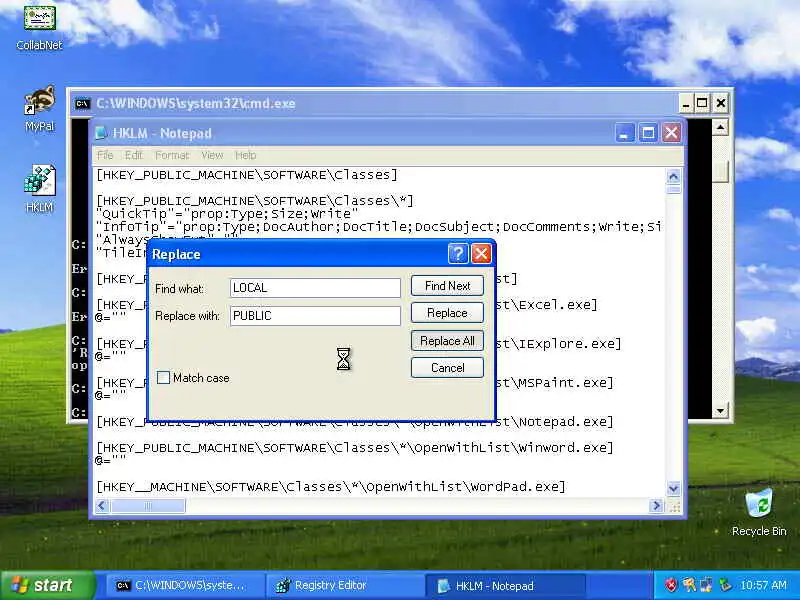Cancel the Replace dialog
800x600 pixels.
pyautogui.click(x=447, y=368)
